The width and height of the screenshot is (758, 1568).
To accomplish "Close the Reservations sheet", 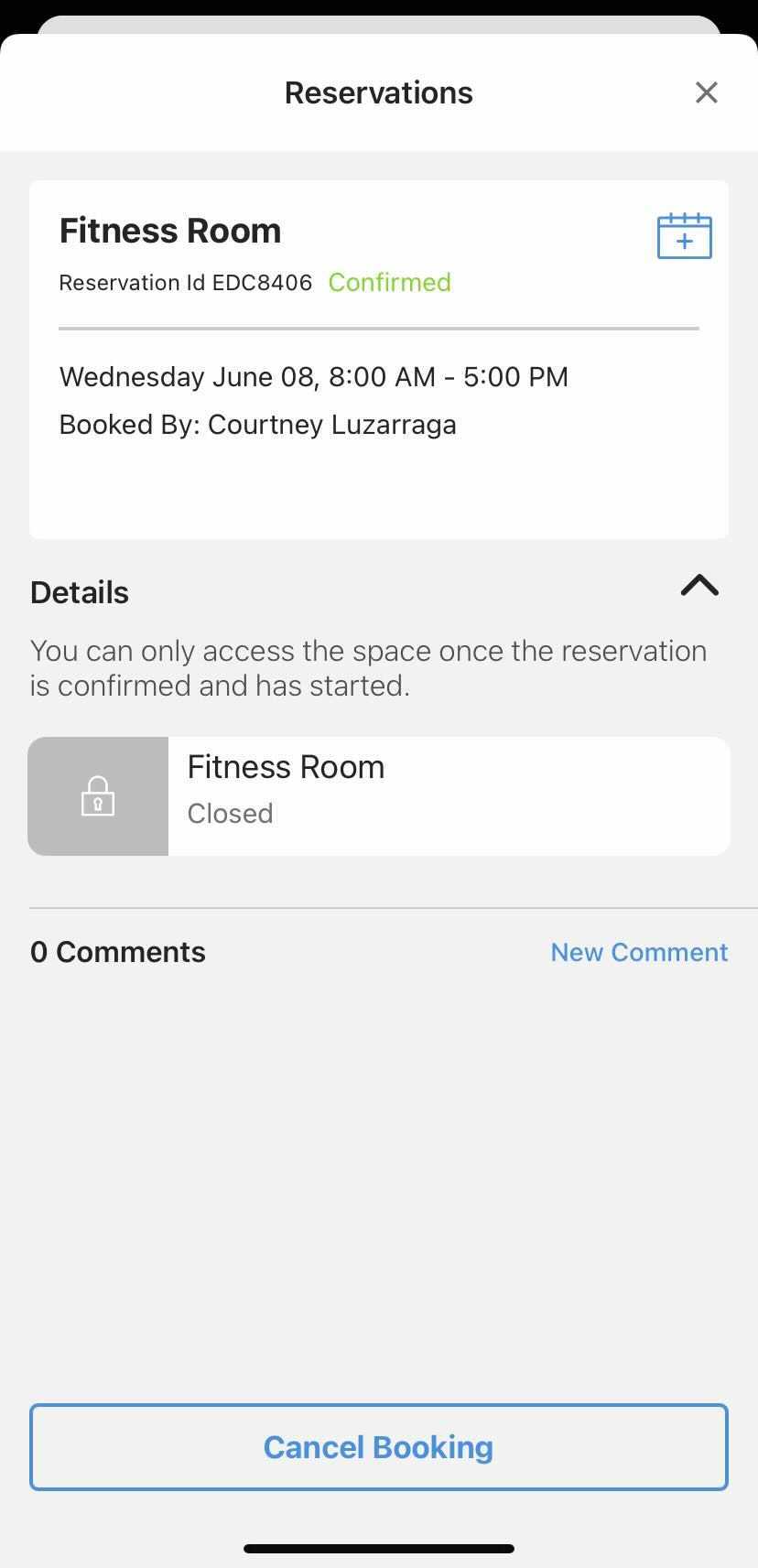I will pyautogui.click(x=706, y=92).
